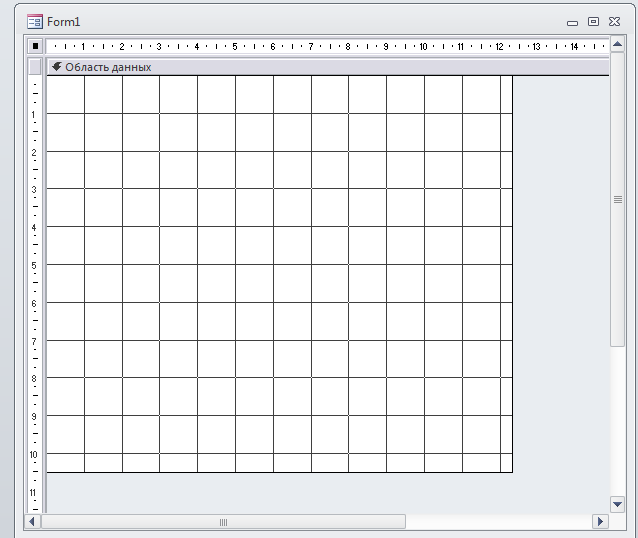
Task: Select the Область данных section bar
Action: coord(328,67)
